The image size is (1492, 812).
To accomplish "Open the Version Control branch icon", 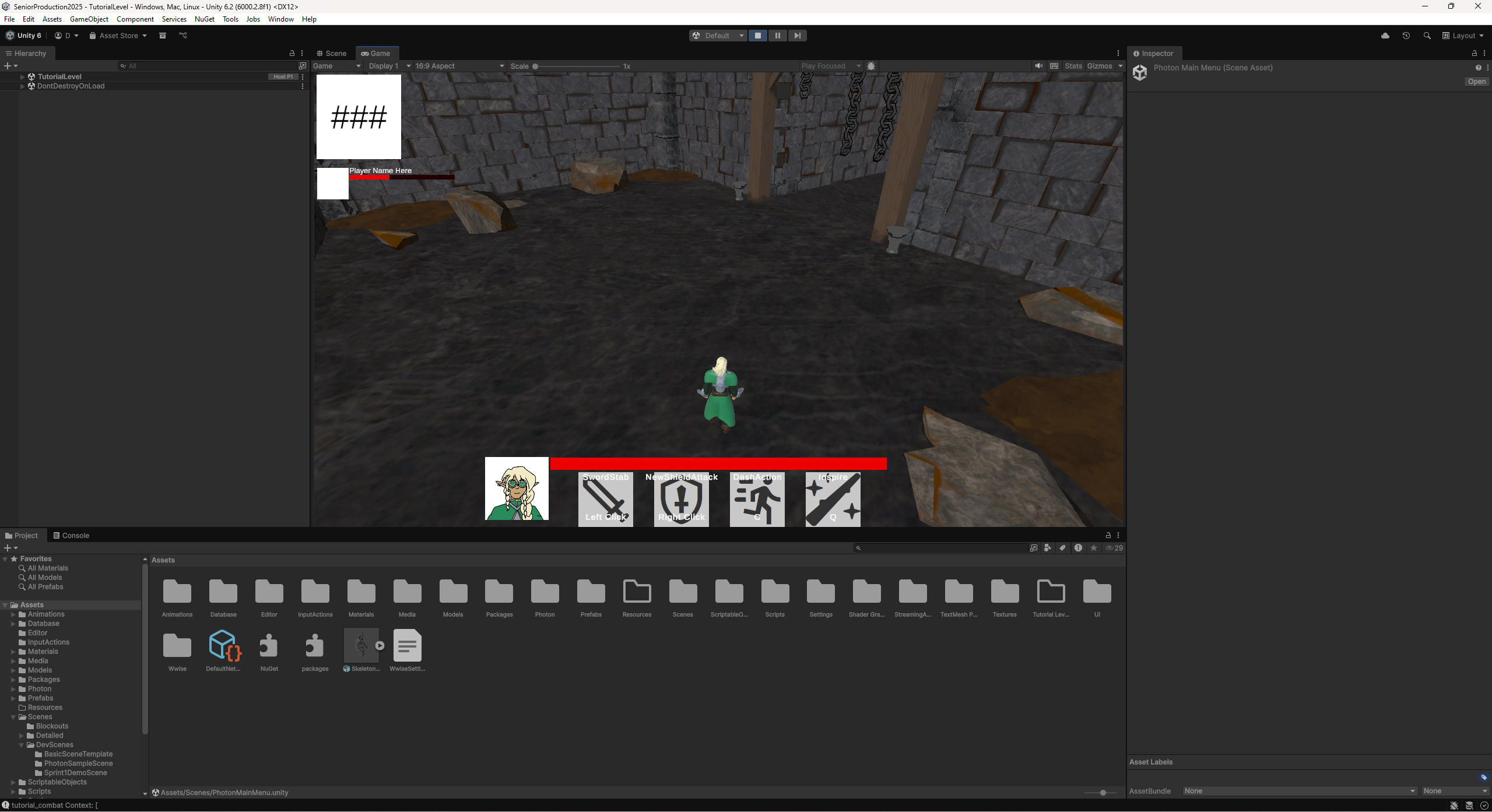I will point(183,36).
